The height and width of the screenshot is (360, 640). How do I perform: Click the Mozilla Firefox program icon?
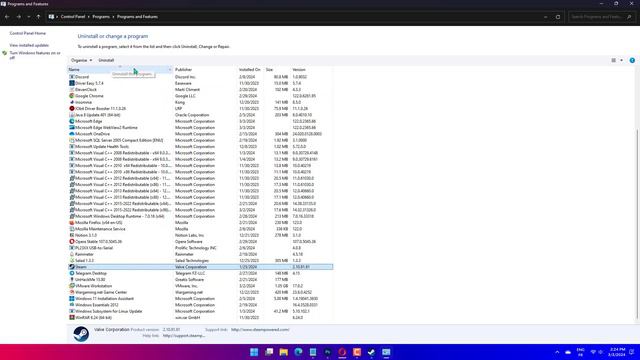click(x=72, y=222)
